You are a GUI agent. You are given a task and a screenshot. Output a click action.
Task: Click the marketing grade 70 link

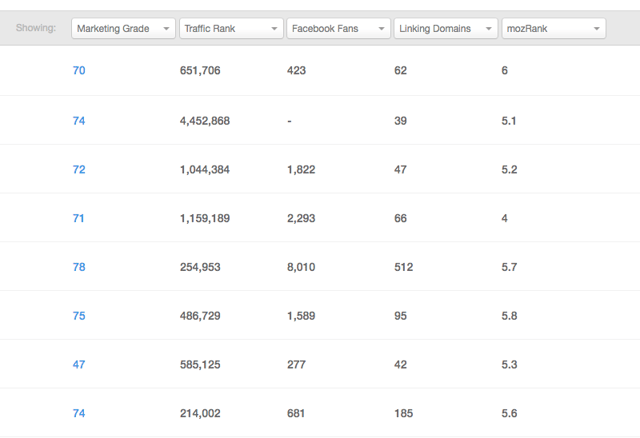[x=79, y=72]
